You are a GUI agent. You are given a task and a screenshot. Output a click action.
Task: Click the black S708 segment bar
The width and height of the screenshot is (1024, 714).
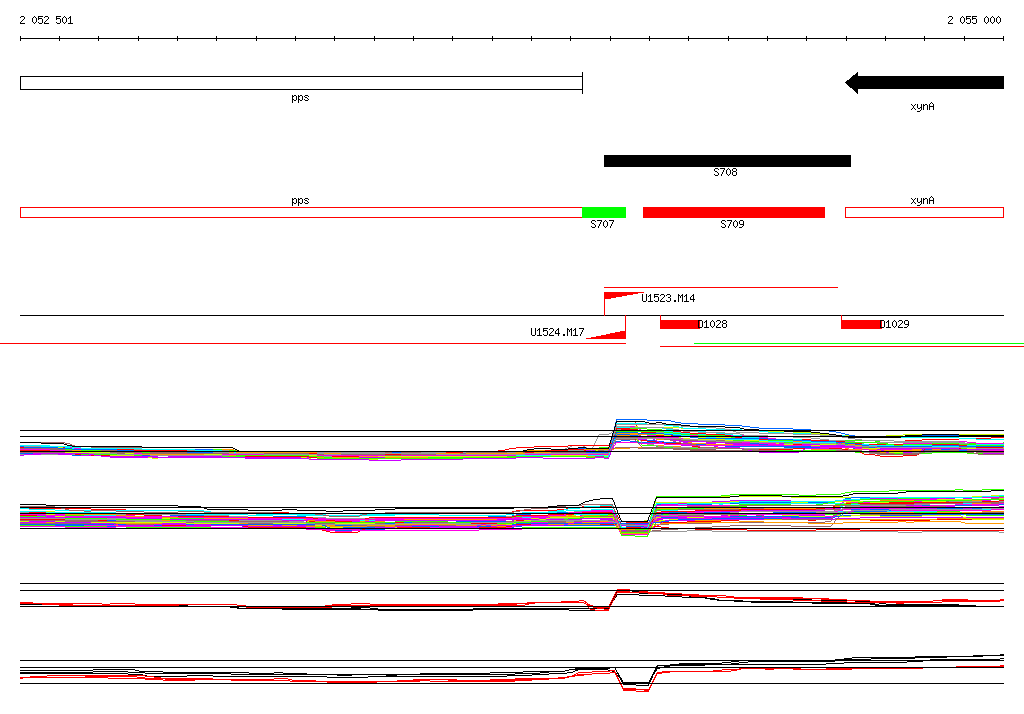pyautogui.click(x=727, y=161)
